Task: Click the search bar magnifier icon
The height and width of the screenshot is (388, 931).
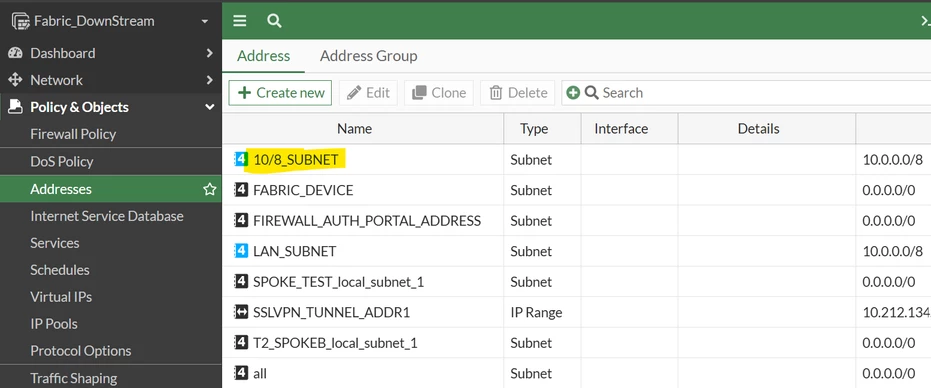Action: pyautogui.click(x=591, y=93)
